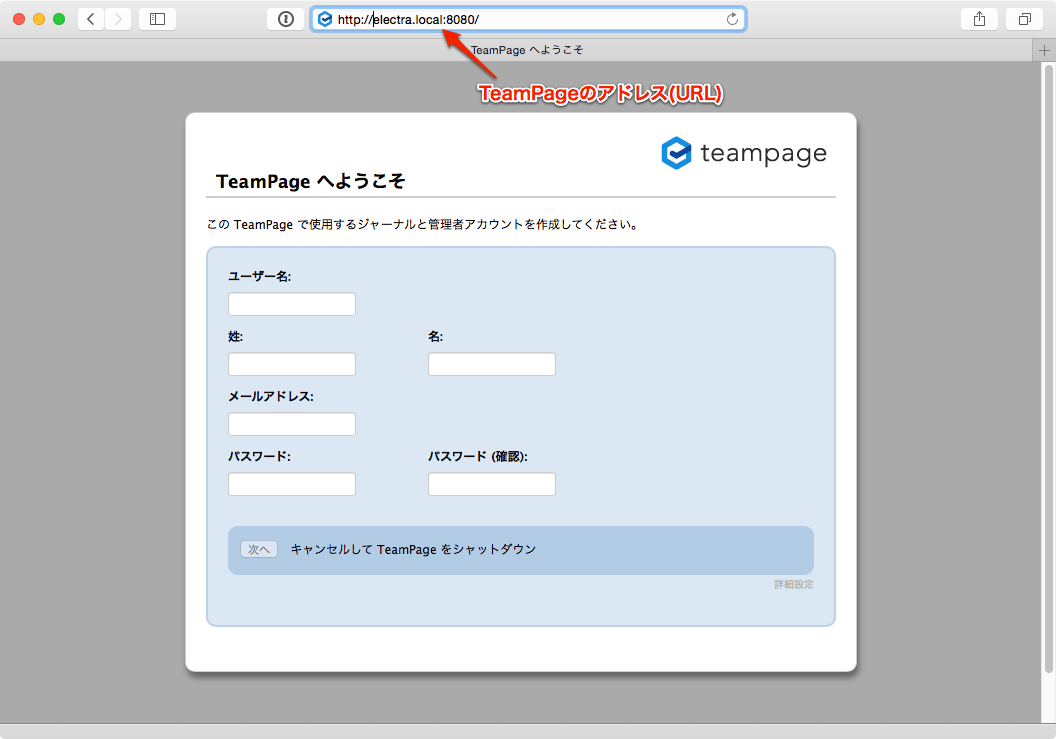Click the 姓 text field

(292, 364)
